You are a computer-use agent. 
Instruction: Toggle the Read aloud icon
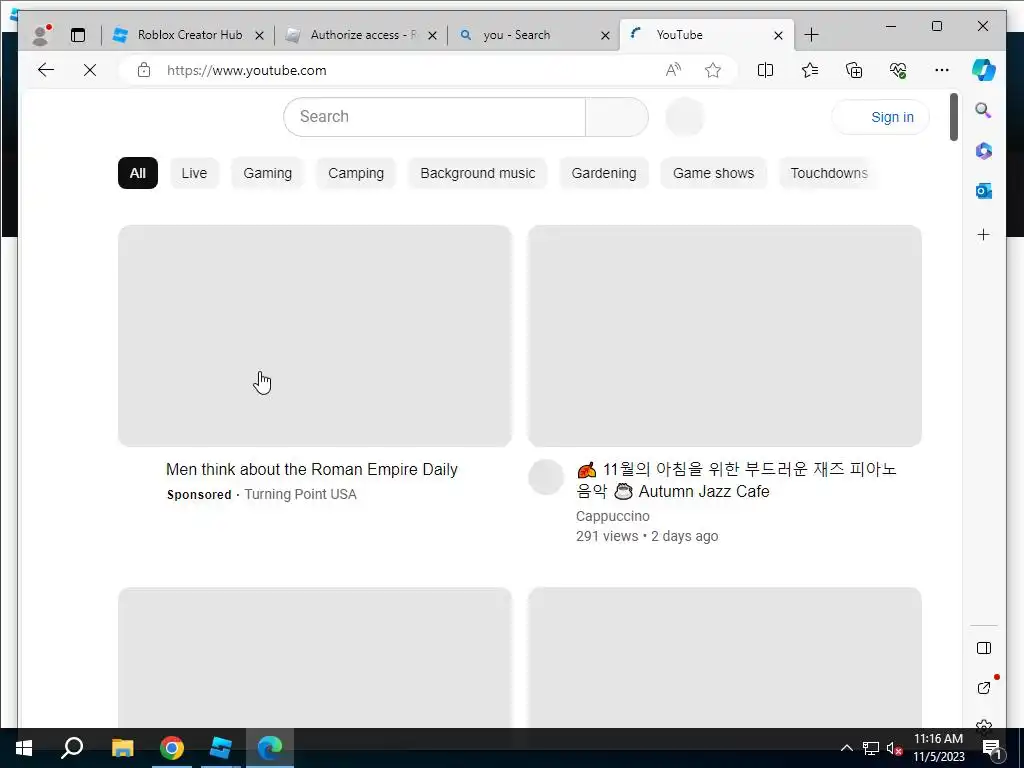673,70
